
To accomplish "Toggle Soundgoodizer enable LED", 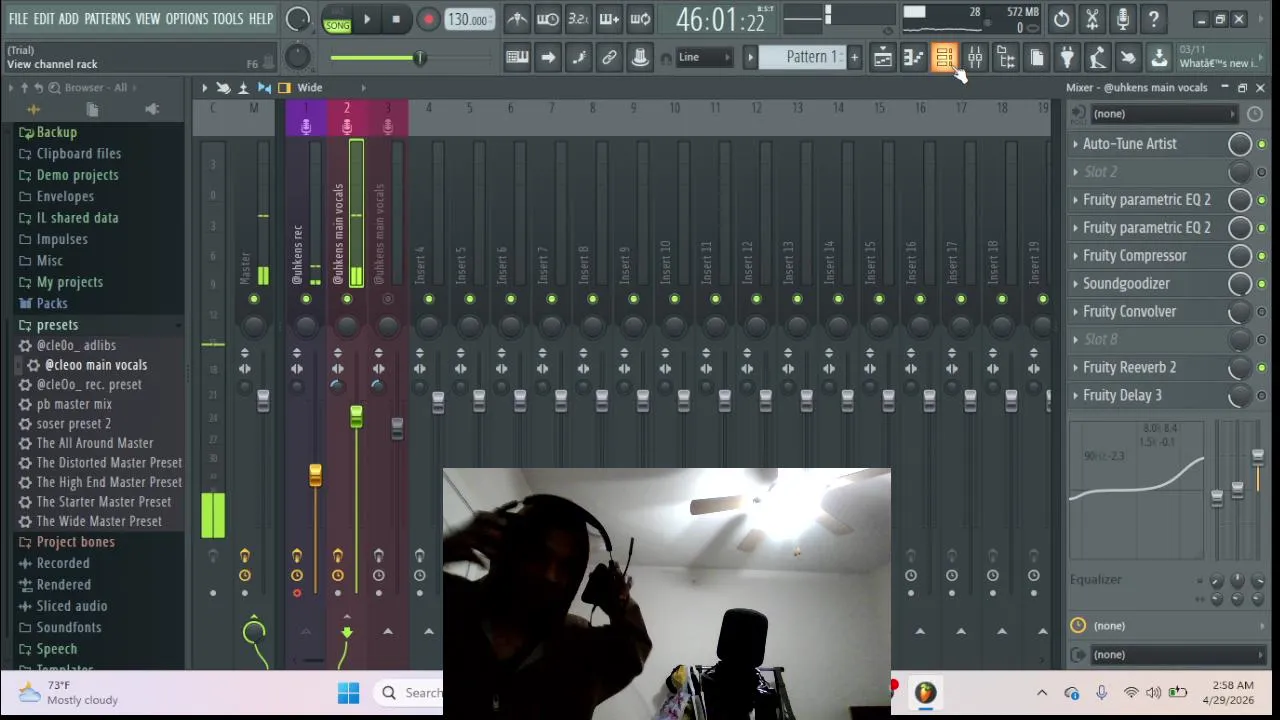I will click(1261, 285).
